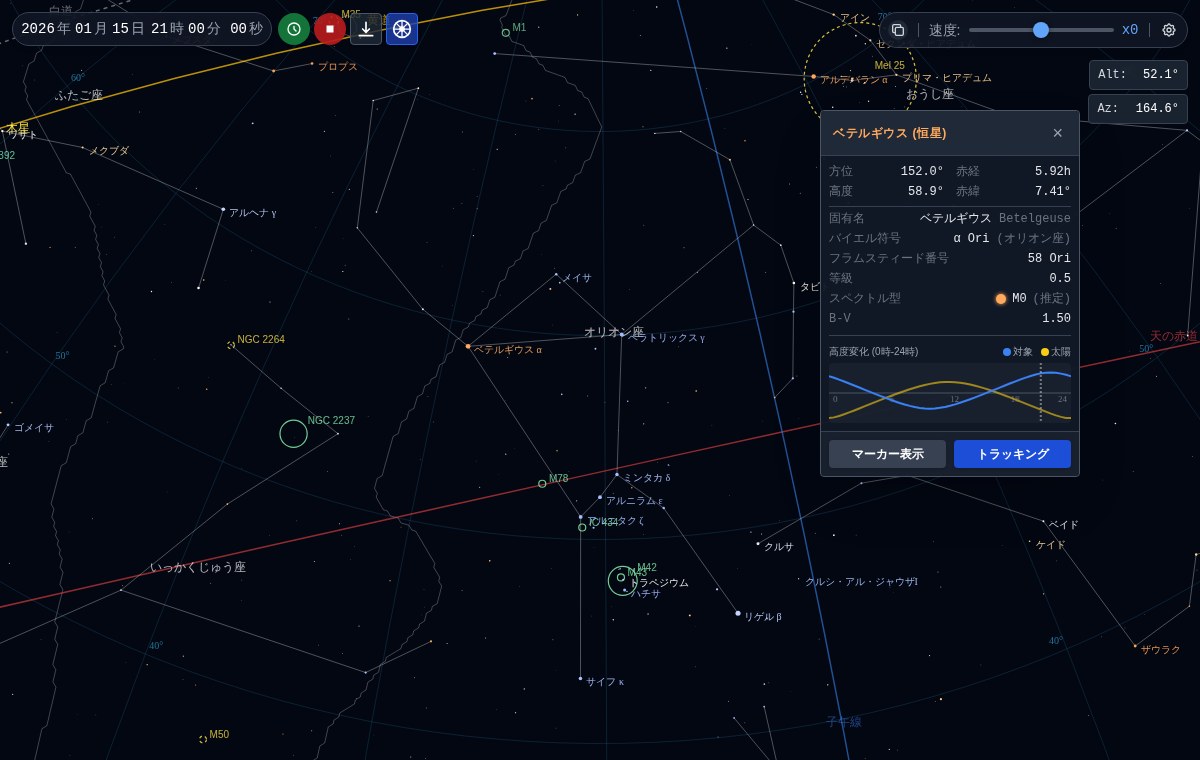Select the リゲル β star
This screenshot has height=760, width=1200.
[738, 613]
